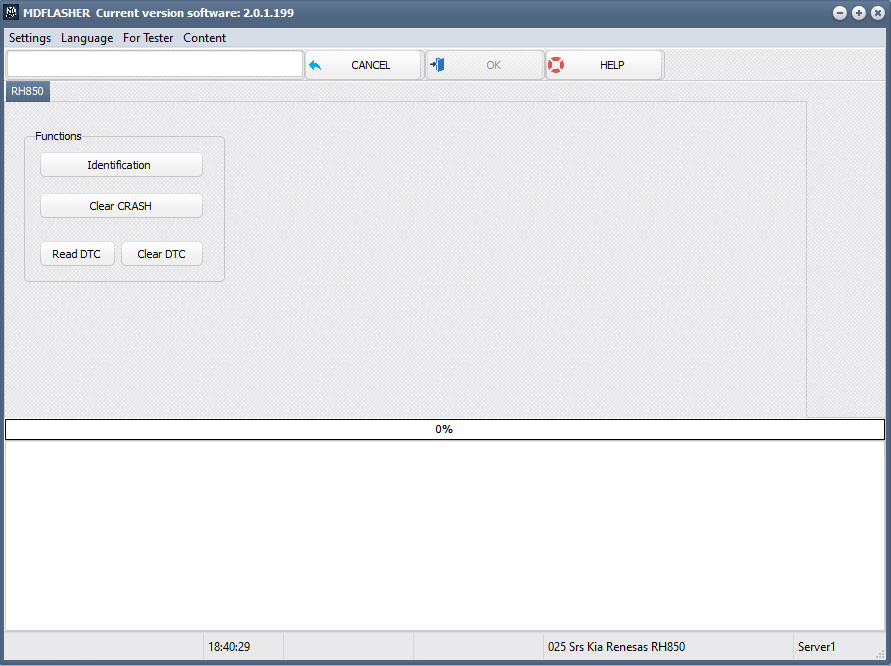The image size is (891, 666).
Task: Click the CANCEL button label
Action: 370,65
